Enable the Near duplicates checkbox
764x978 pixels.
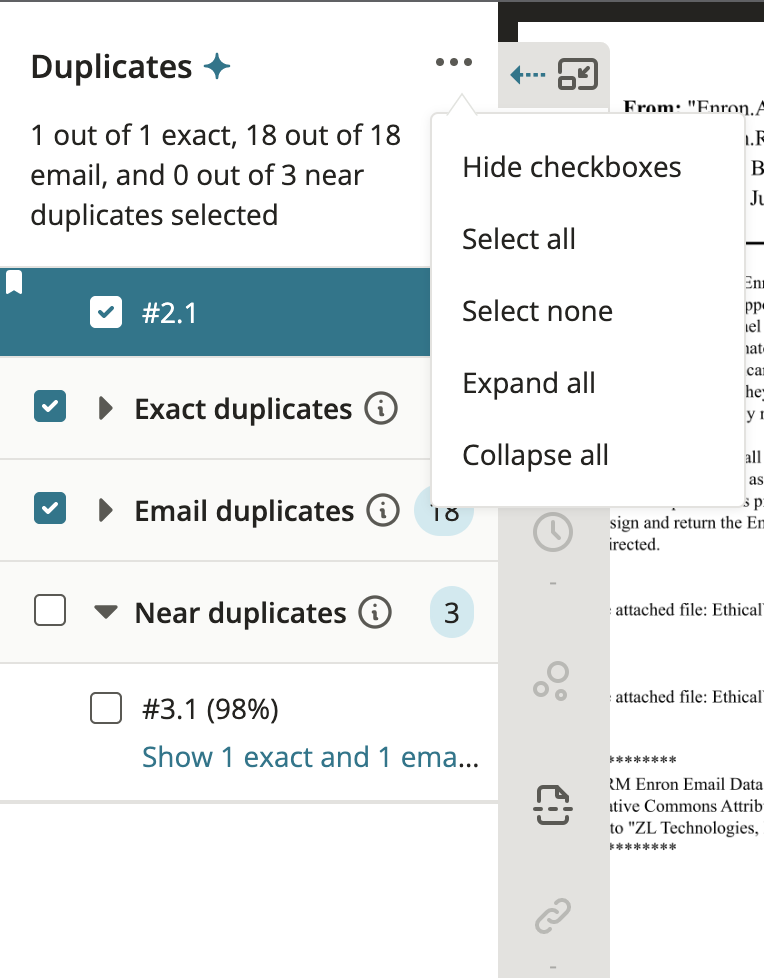(50, 612)
